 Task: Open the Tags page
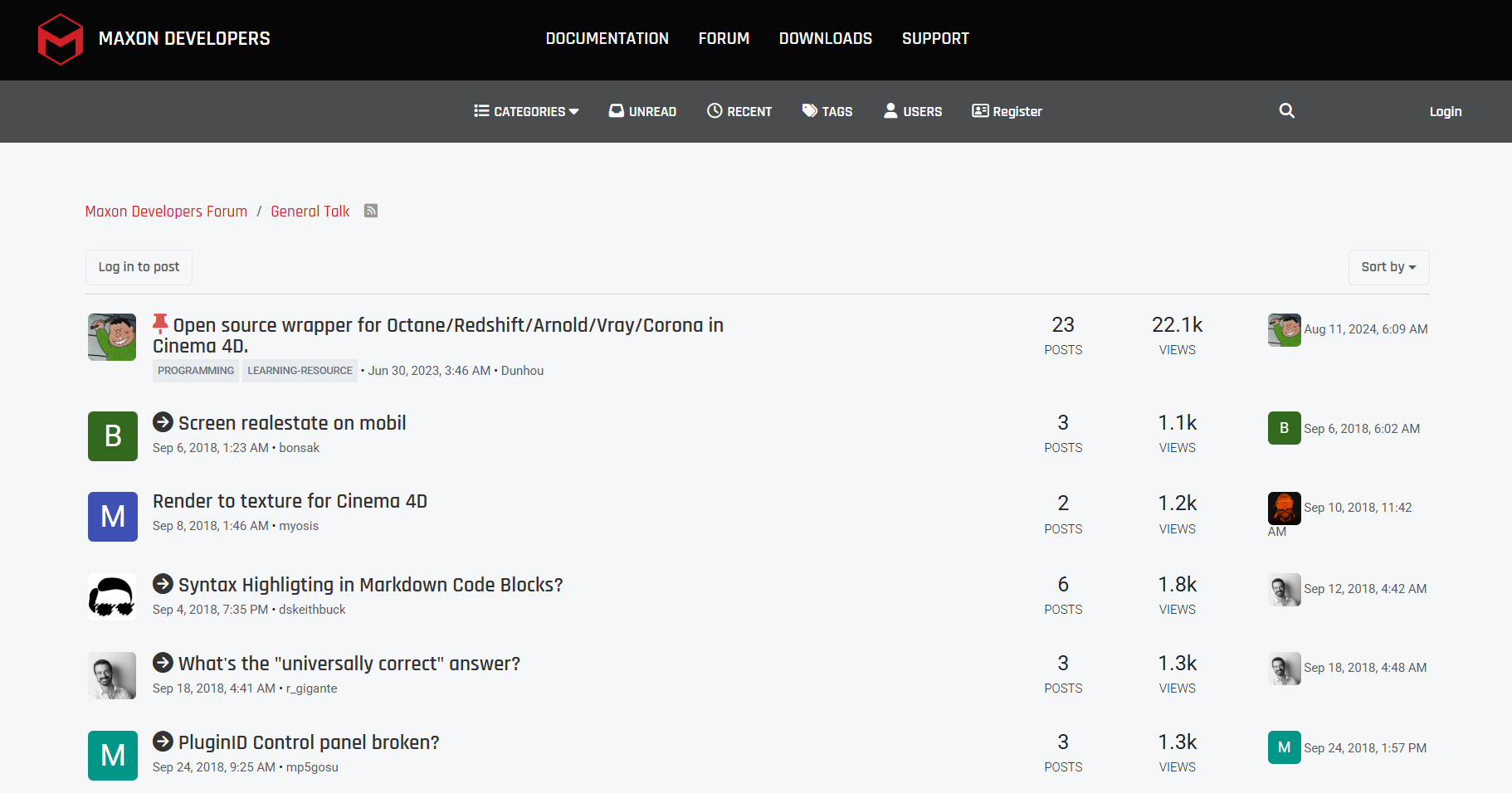coord(827,111)
